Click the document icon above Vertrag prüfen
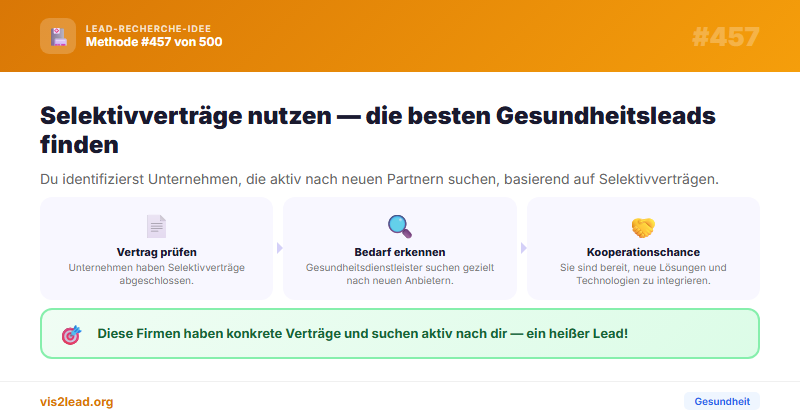The image size is (800, 420). click(x=156, y=227)
